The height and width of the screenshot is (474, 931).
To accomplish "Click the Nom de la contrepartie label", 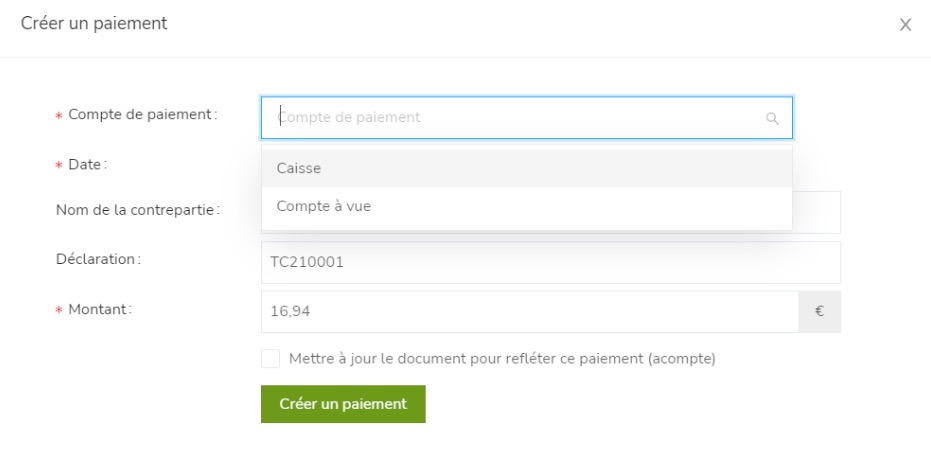I will point(137,209).
